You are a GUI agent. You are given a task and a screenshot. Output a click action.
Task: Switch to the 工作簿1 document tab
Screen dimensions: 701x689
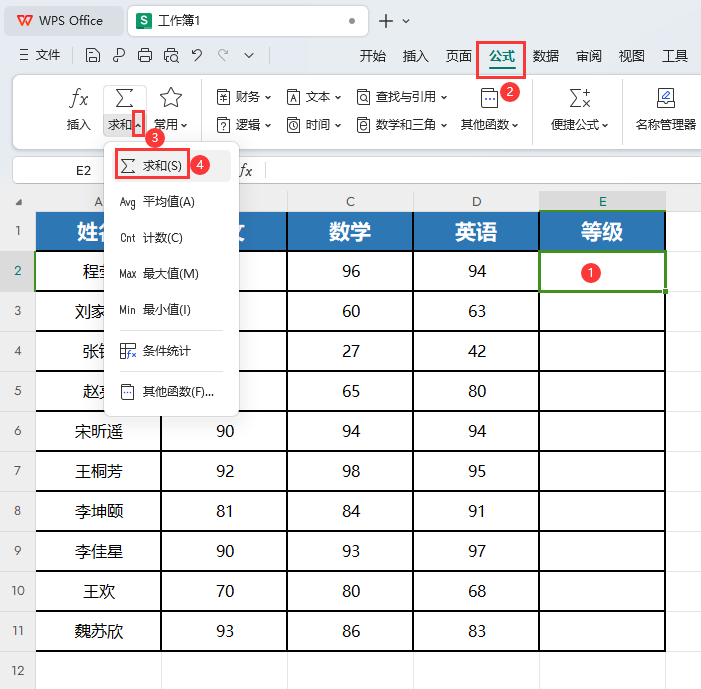tap(248, 21)
